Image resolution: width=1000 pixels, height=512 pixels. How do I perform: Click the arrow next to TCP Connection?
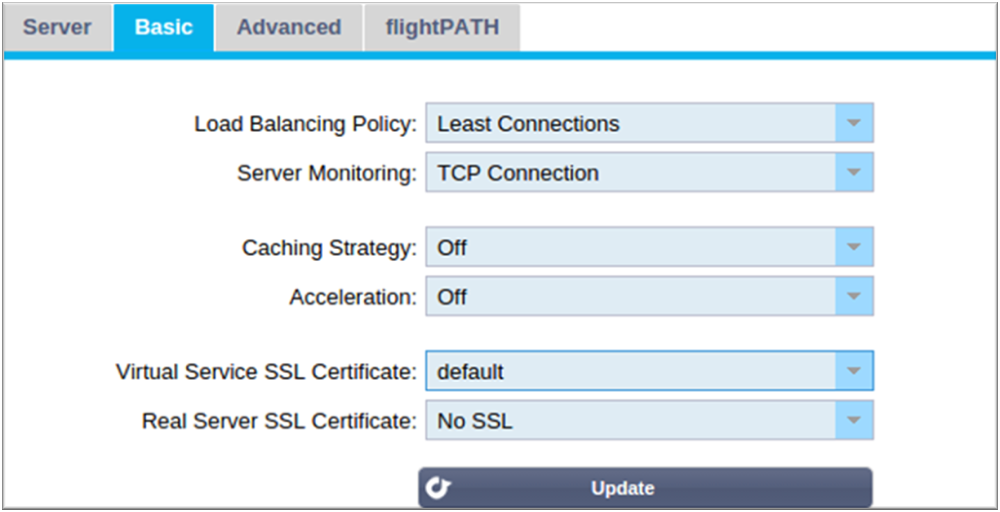[x=853, y=173]
